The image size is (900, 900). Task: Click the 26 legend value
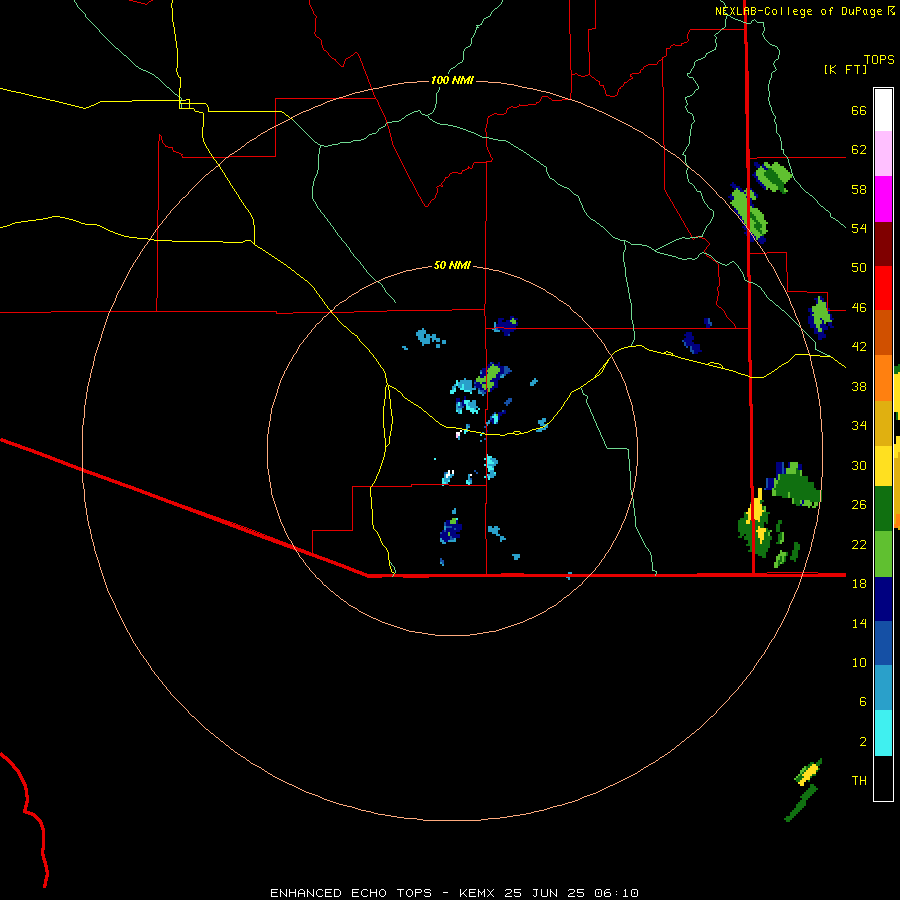pos(859,505)
